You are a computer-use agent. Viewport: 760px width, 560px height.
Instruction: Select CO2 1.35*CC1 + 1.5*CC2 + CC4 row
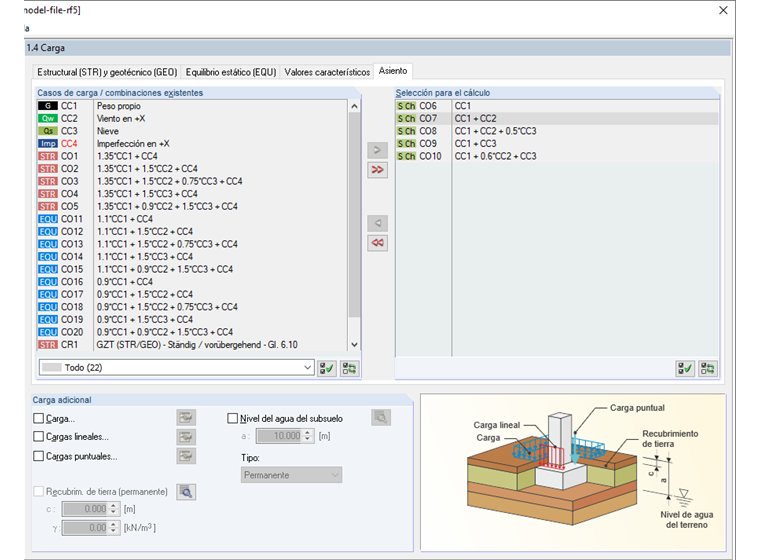[192, 169]
